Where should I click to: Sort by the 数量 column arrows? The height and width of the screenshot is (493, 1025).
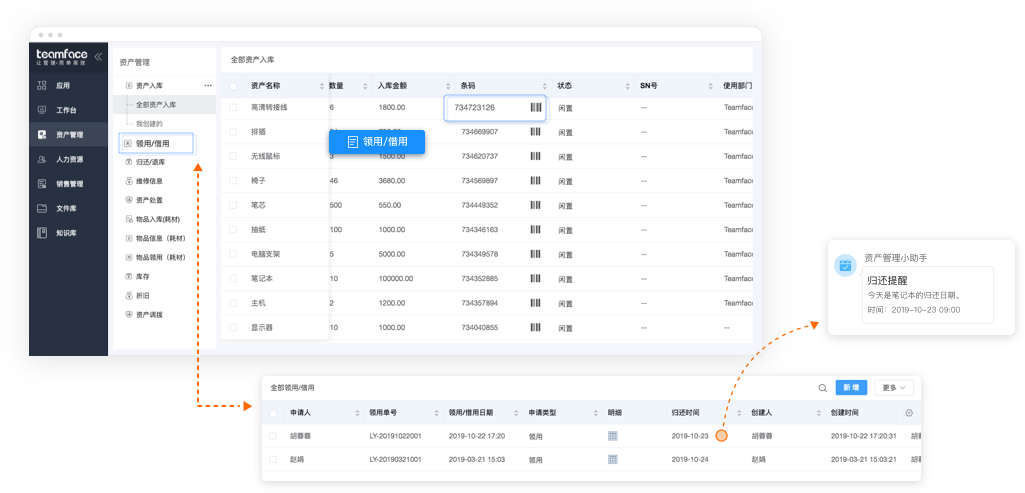tap(367, 86)
